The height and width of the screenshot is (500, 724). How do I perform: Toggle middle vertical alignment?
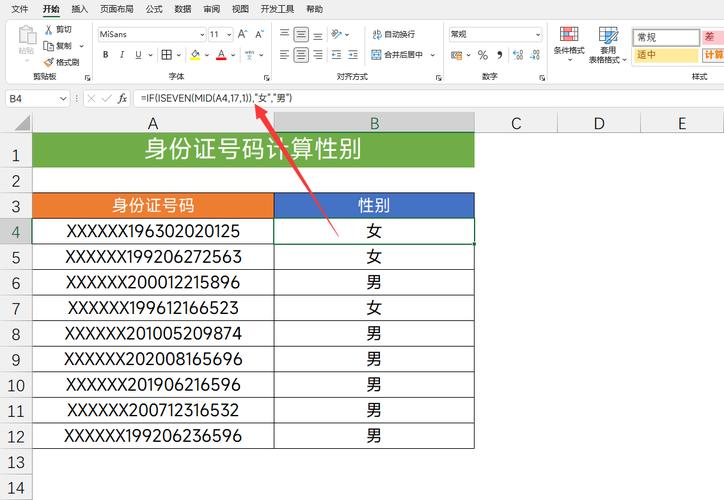(301, 35)
